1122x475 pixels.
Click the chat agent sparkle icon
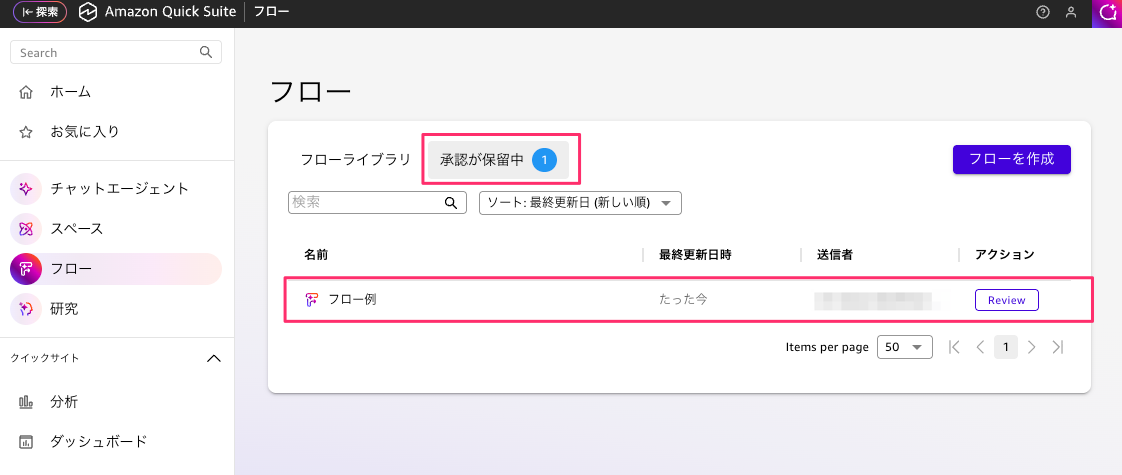[26, 189]
